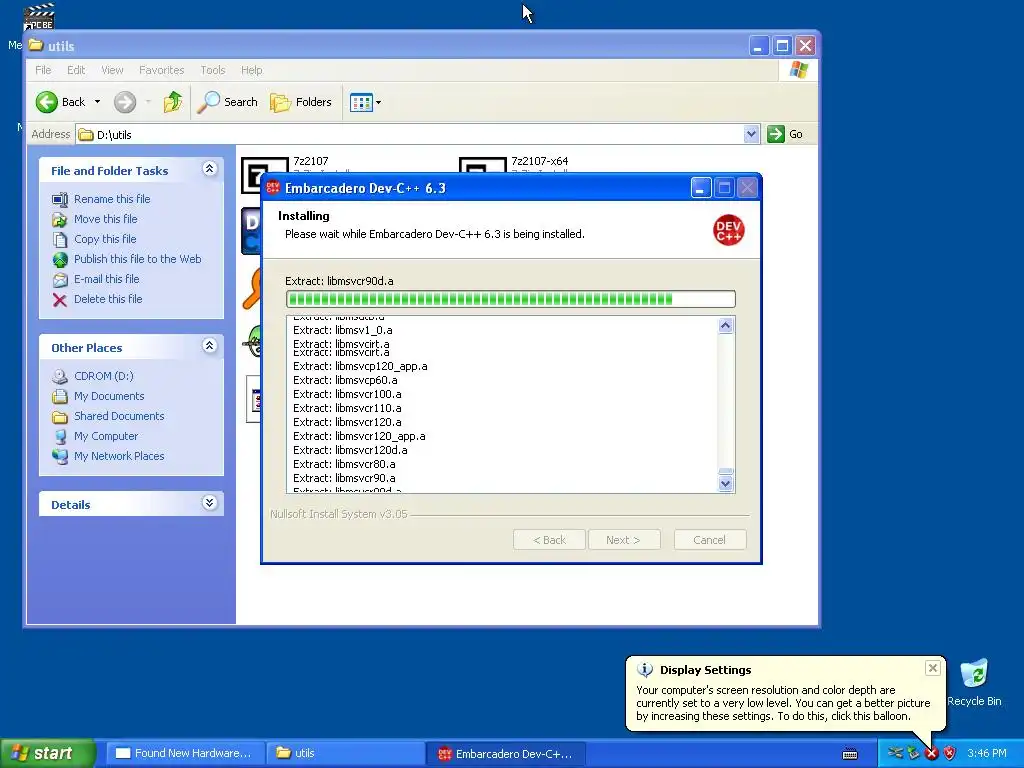Click scroll down arrow in extract log

726,484
